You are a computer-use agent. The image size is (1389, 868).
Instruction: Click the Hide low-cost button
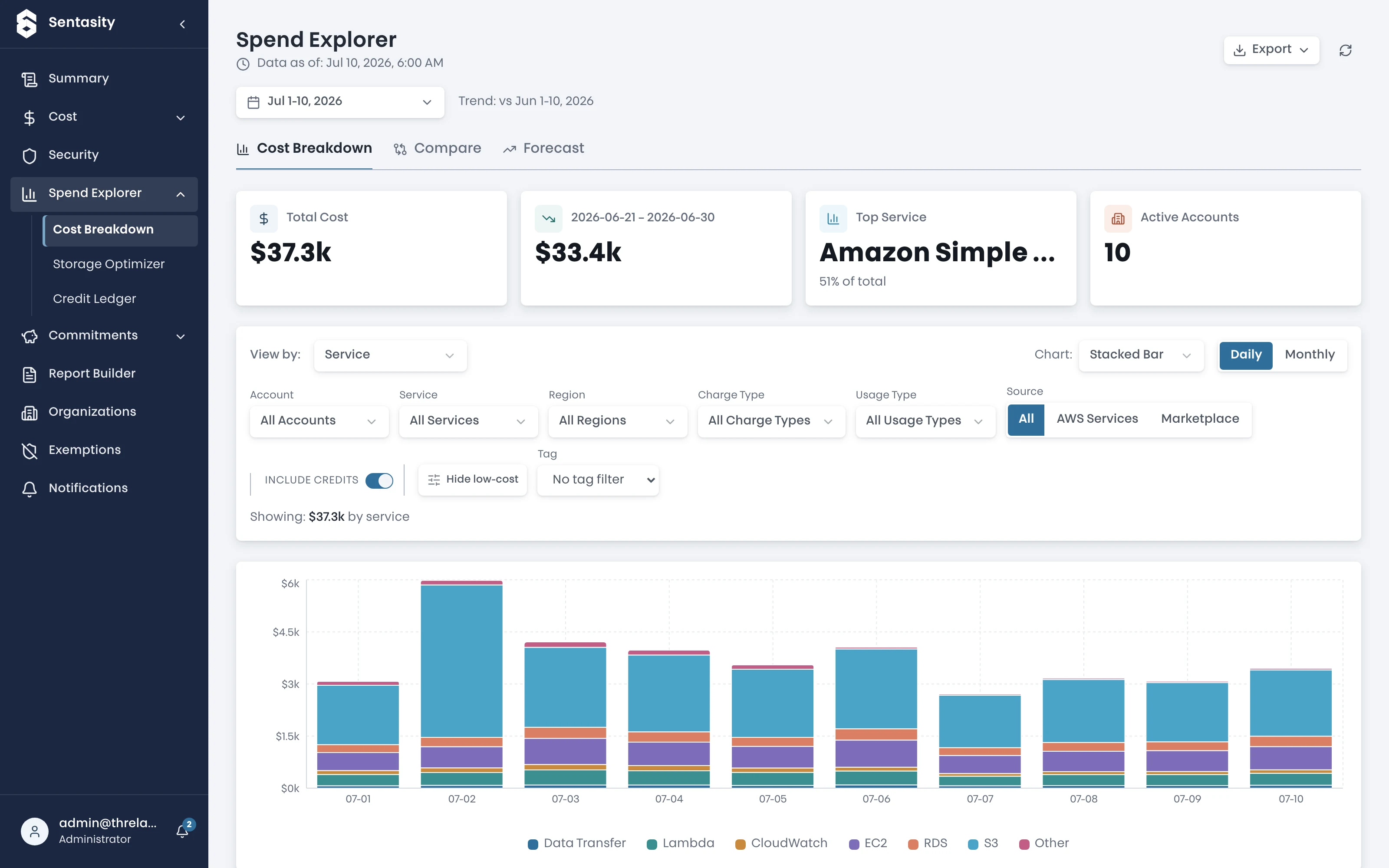point(472,480)
